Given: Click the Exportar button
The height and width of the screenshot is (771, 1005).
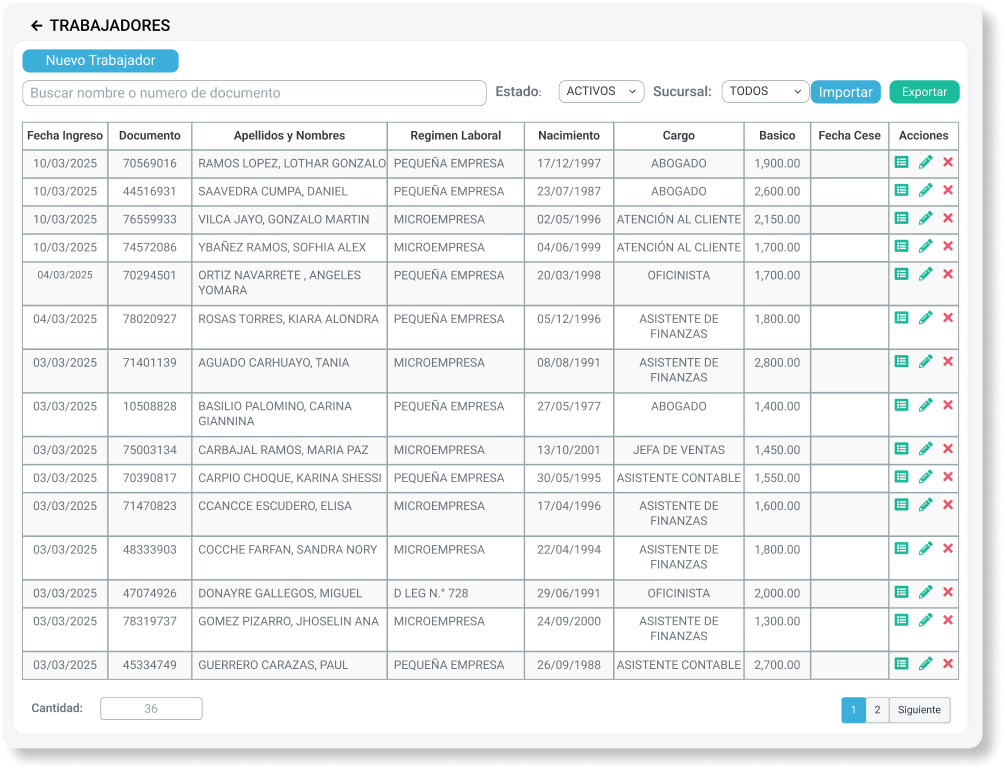Looking at the screenshot, I should click(x=922, y=91).
